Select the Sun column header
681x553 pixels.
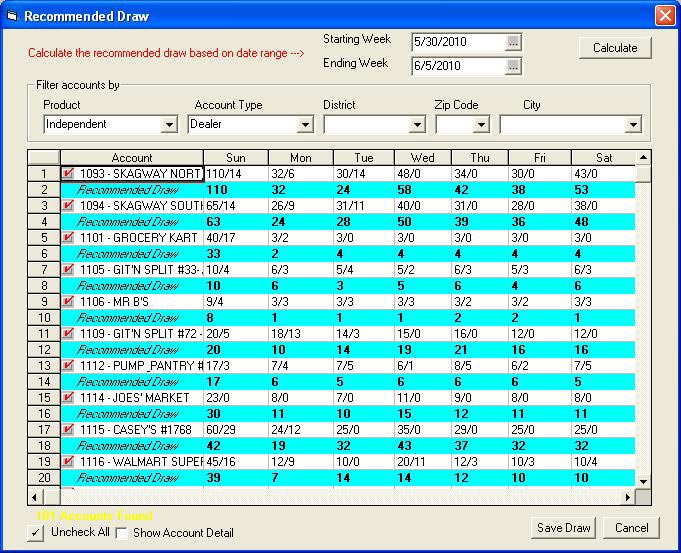tap(236, 158)
